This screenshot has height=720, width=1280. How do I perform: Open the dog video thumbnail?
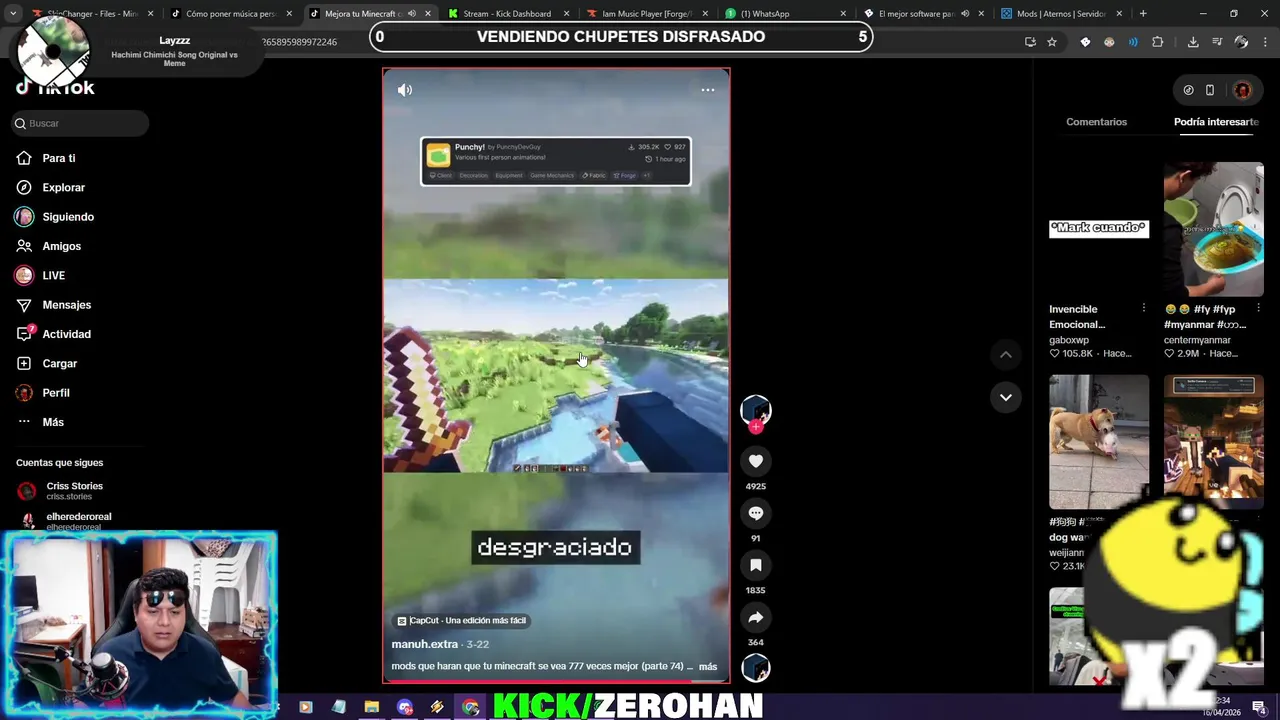1099,442
